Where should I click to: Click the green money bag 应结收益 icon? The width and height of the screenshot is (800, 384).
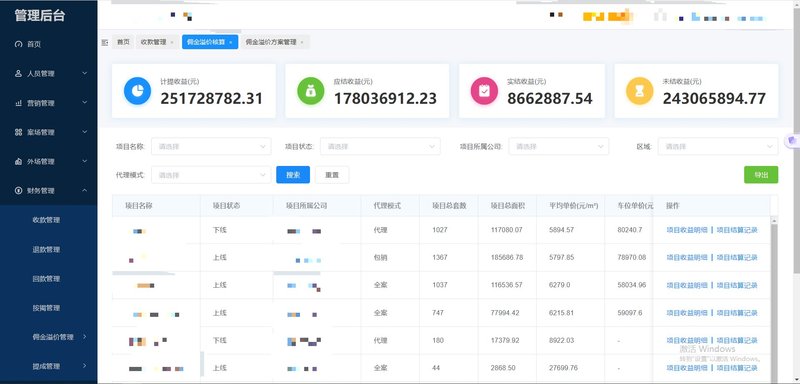pos(311,91)
